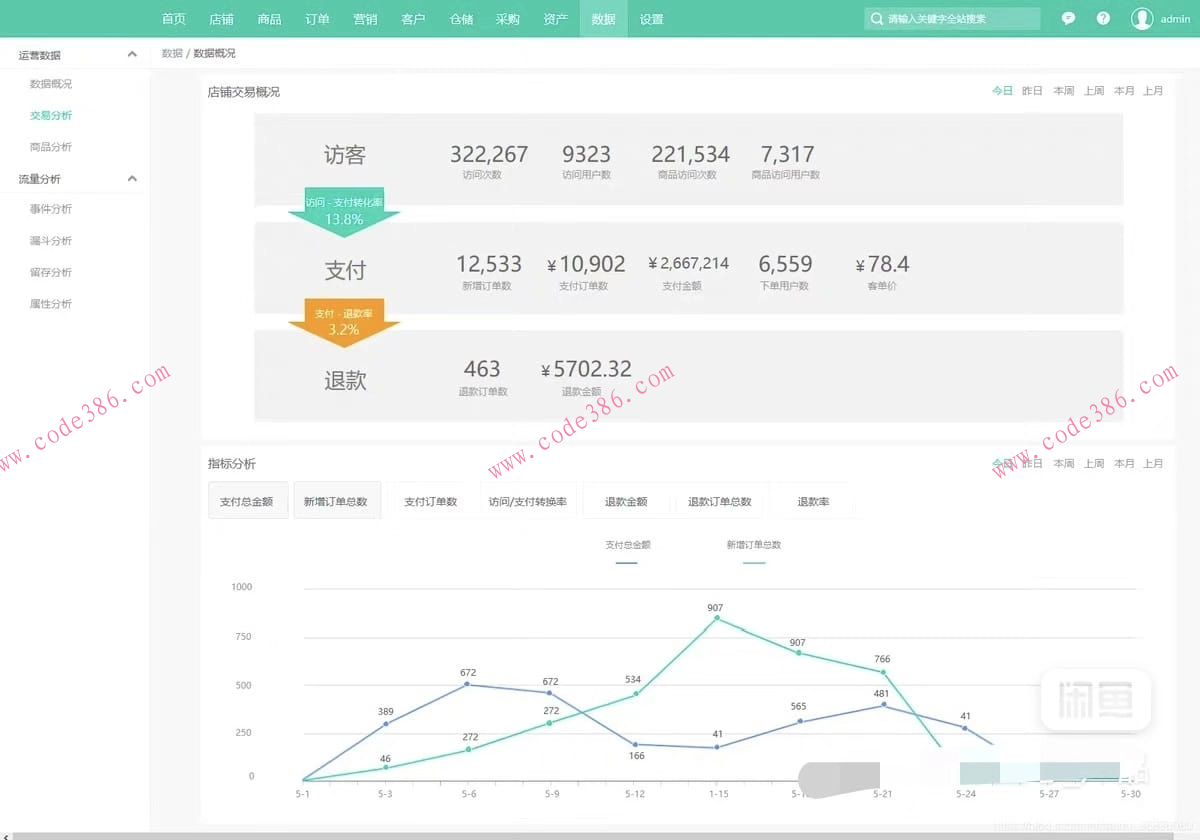Collapse the 运营数据 sidebar section

pyautogui.click(x=132, y=55)
